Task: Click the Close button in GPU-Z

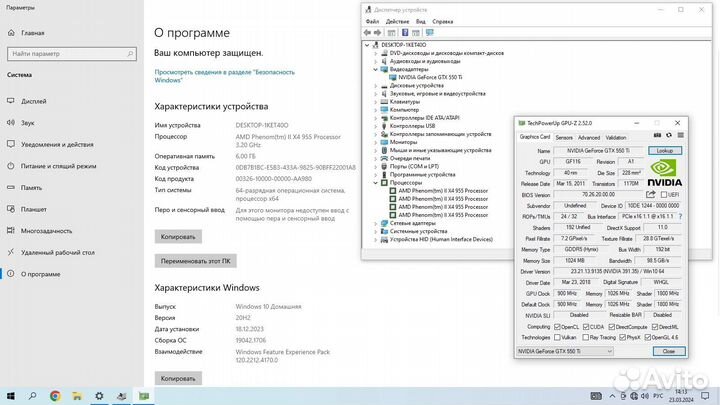Action: [x=669, y=351]
